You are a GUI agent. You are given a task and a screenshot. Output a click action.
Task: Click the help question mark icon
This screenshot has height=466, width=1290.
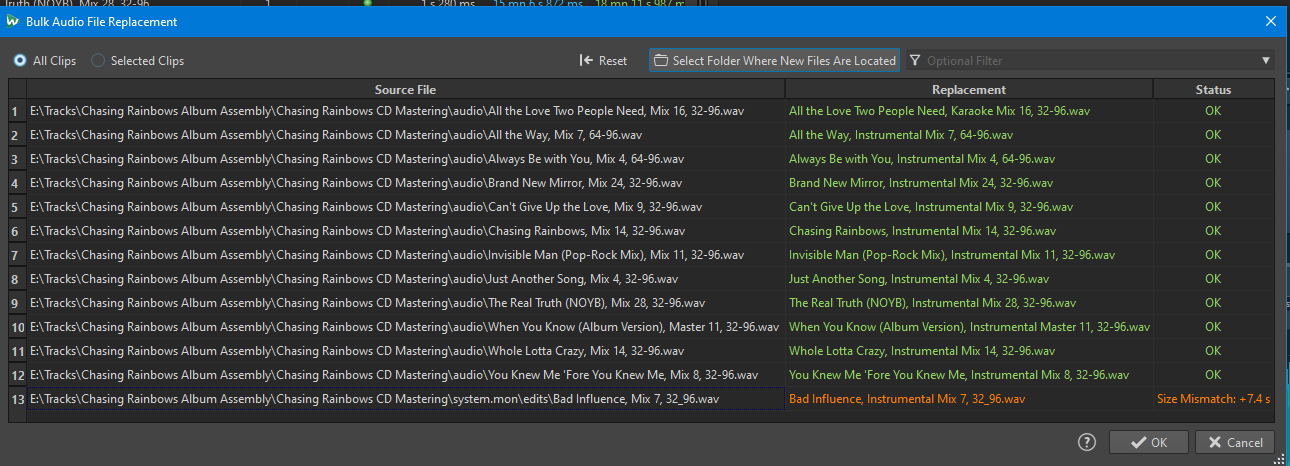pyautogui.click(x=1087, y=443)
